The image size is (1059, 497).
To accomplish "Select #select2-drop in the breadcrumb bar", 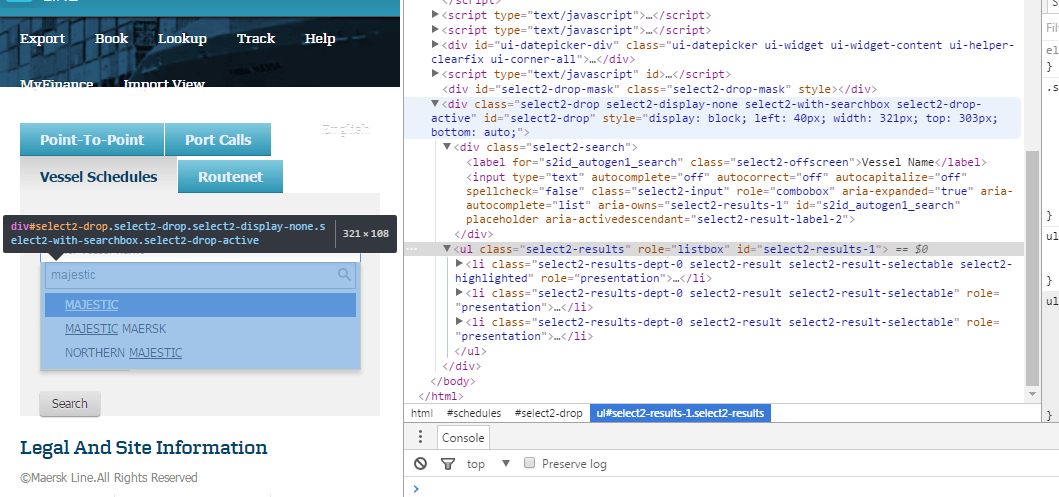I will [x=548, y=413].
